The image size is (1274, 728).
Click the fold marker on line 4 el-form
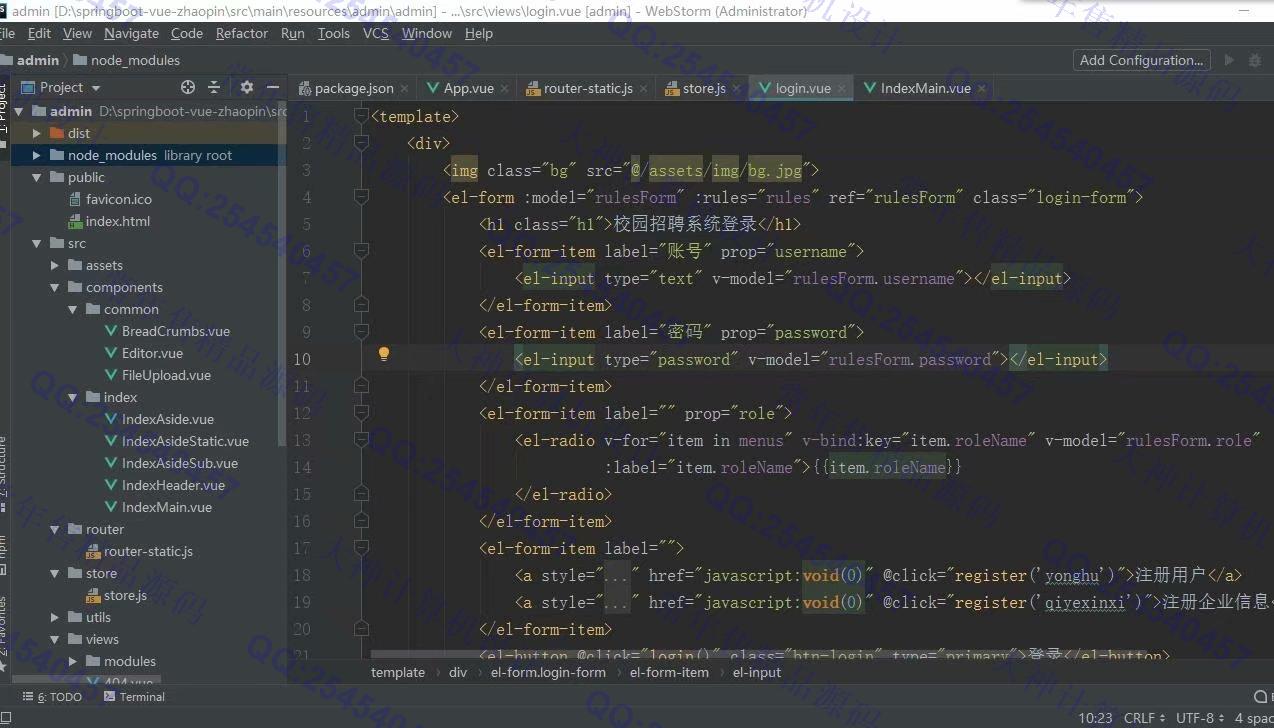[x=361, y=198]
